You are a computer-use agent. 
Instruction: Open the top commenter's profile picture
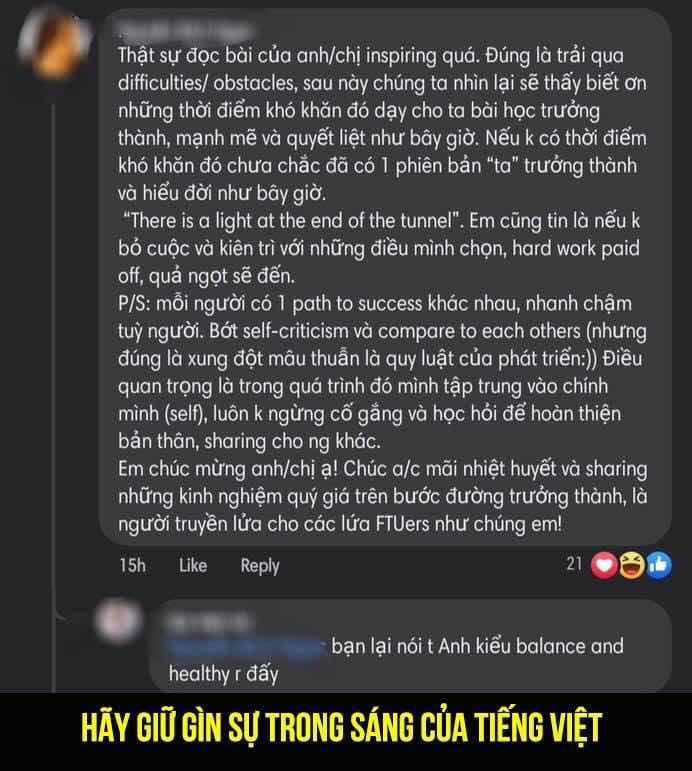pos(53,43)
